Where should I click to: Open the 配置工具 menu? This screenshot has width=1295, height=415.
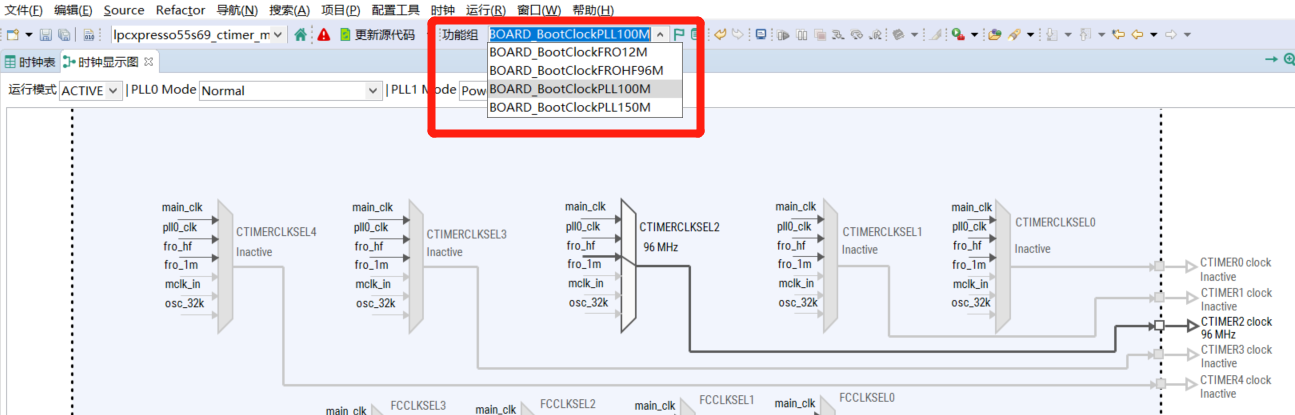coord(395,10)
